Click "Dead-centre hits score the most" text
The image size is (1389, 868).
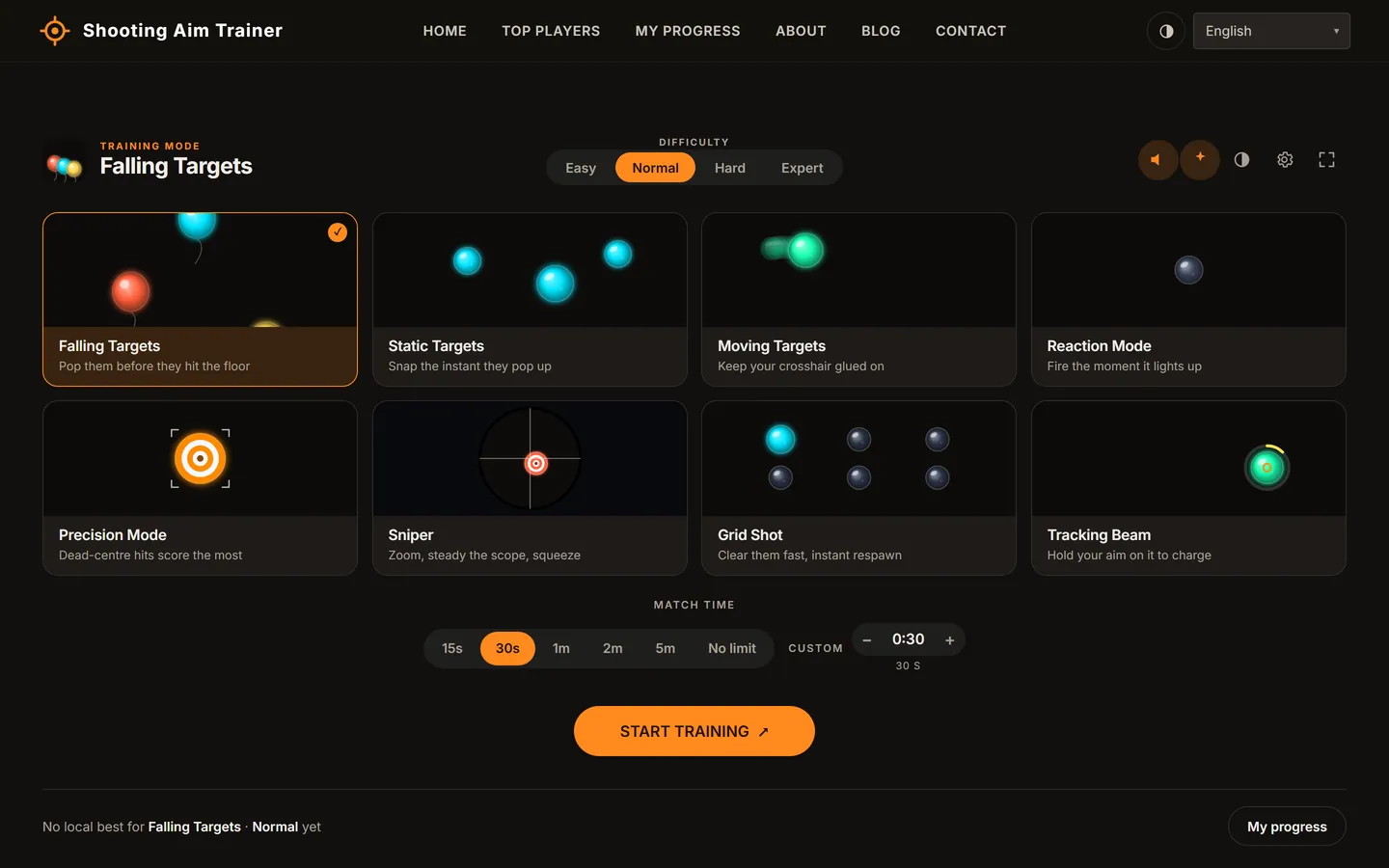coord(150,556)
